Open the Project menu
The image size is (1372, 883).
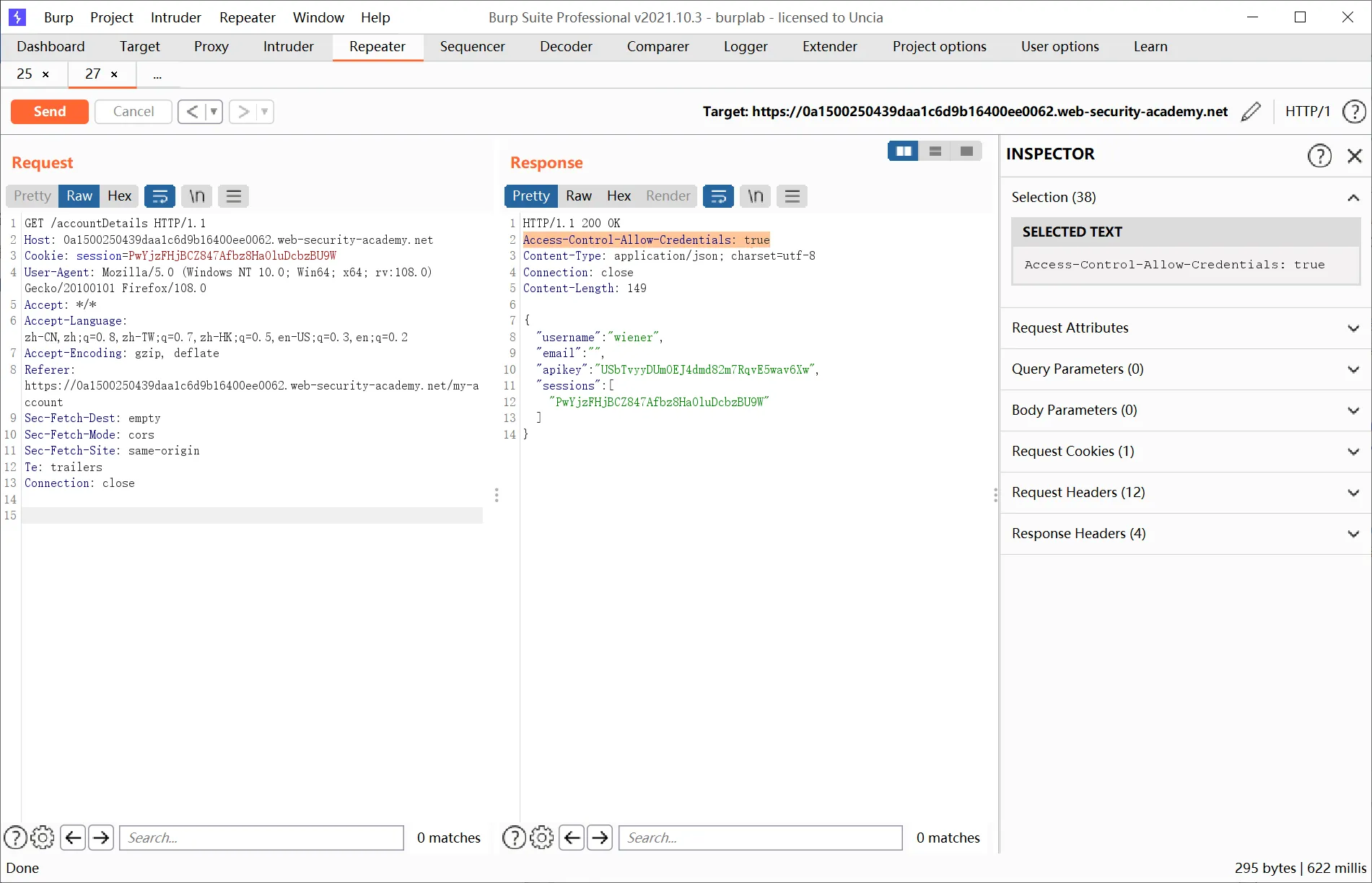click(x=112, y=17)
